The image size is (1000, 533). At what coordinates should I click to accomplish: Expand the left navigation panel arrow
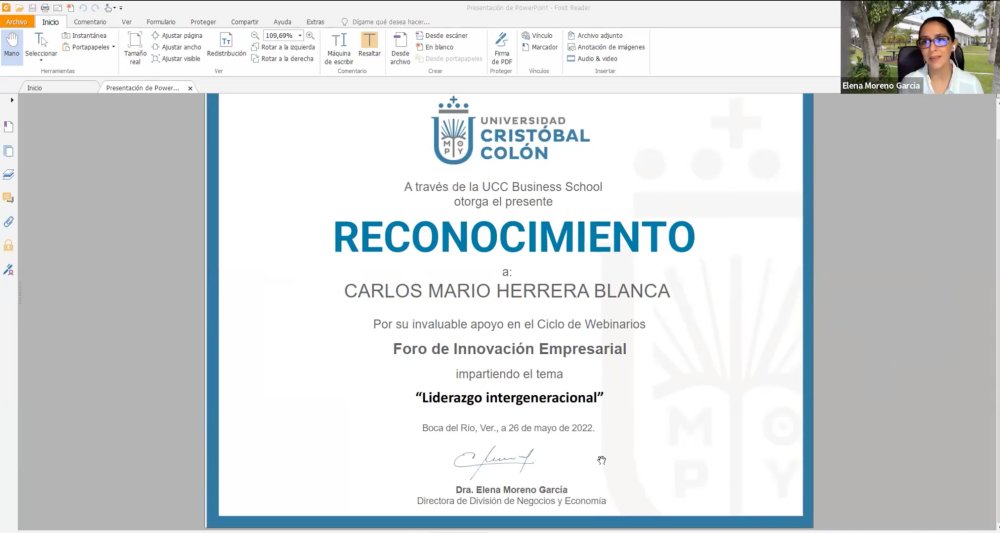coord(11,100)
